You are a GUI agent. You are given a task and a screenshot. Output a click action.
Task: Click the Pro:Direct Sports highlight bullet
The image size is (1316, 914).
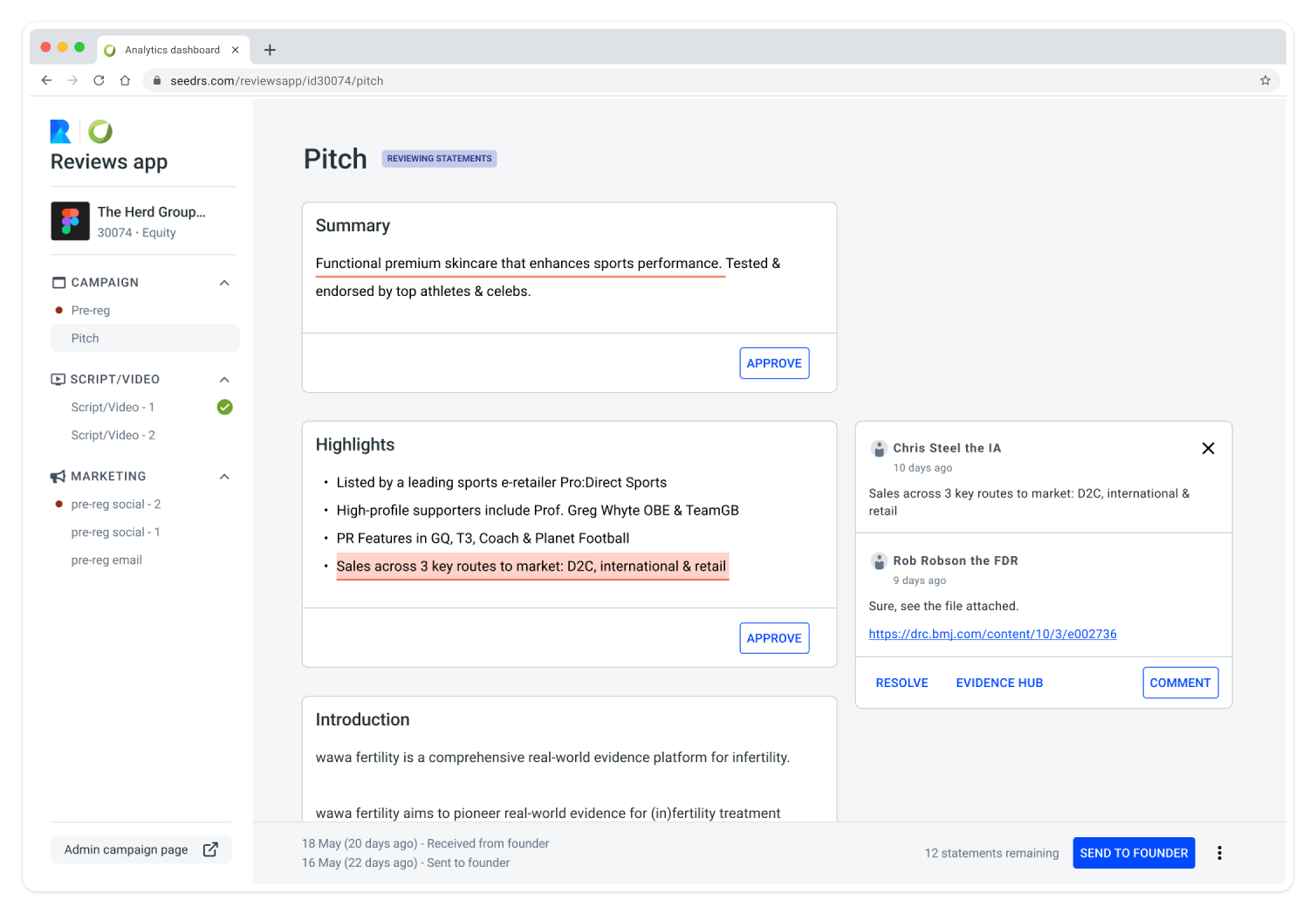click(502, 482)
